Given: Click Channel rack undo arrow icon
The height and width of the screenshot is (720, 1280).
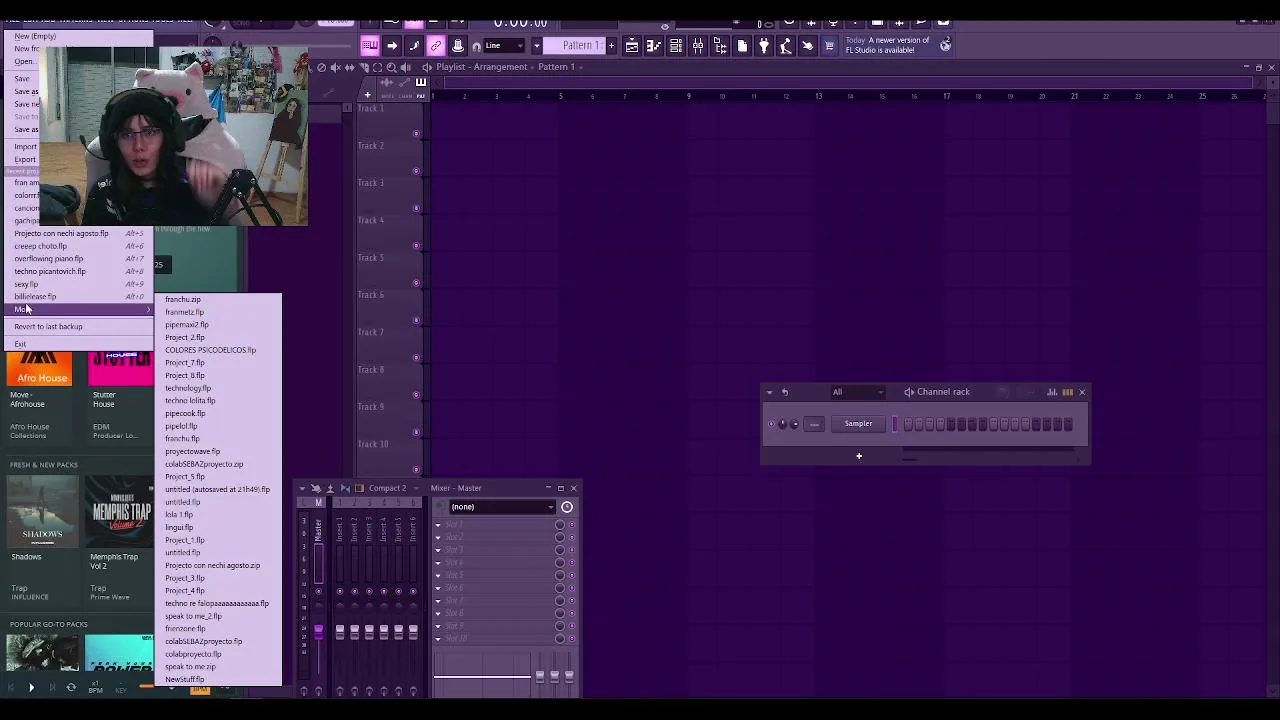Looking at the screenshot, I should [x=785, y=392].
